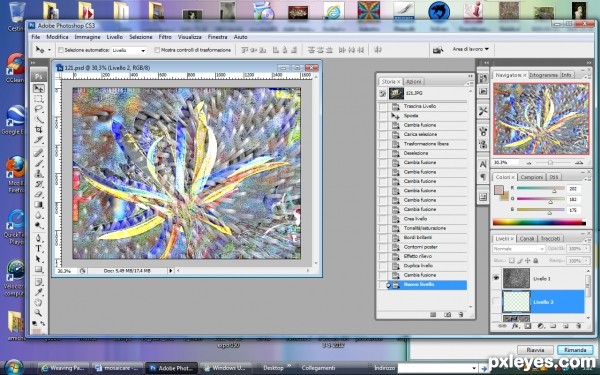
Task: Select the Tonalità/saturazione history state
Action: [425, 228]
